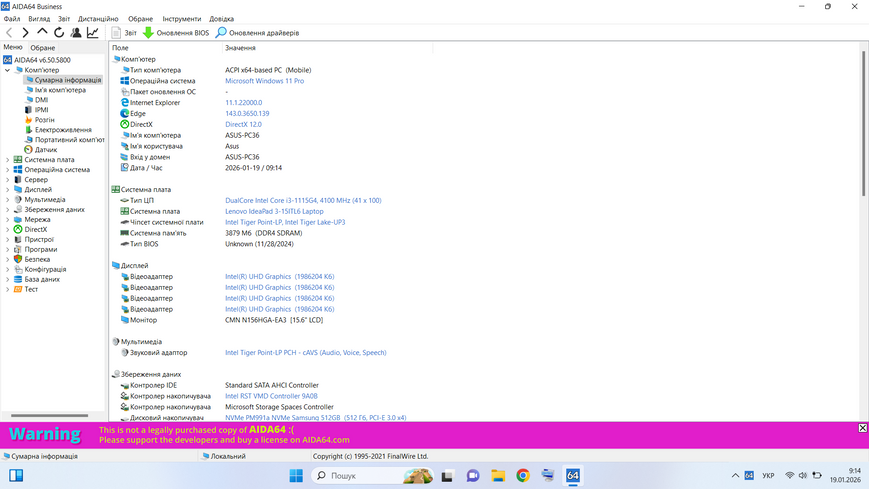Open the Microsoft Windows 11 Pro link

[264, 81]
